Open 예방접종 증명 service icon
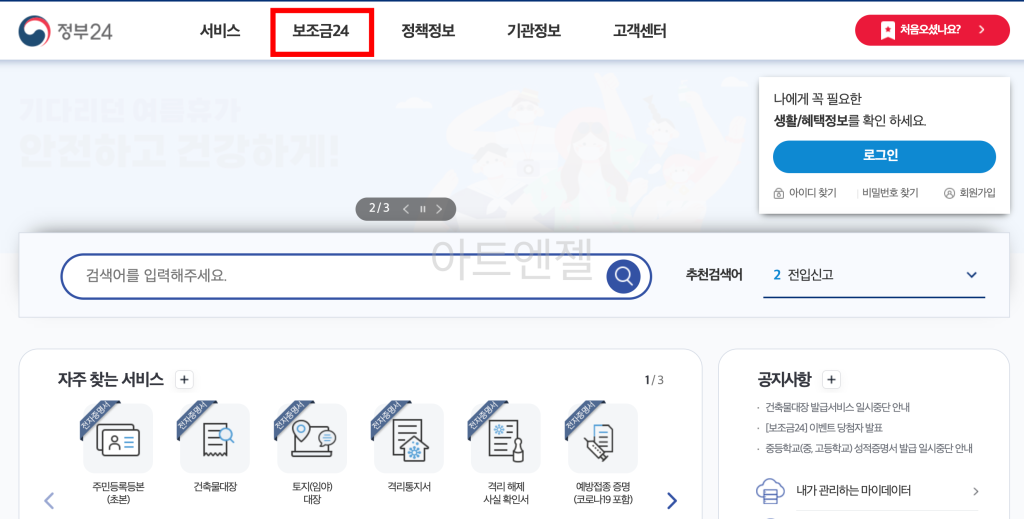Image resolution: width=1024 pixels, height=519 pixels. click(x=603, y=440)
